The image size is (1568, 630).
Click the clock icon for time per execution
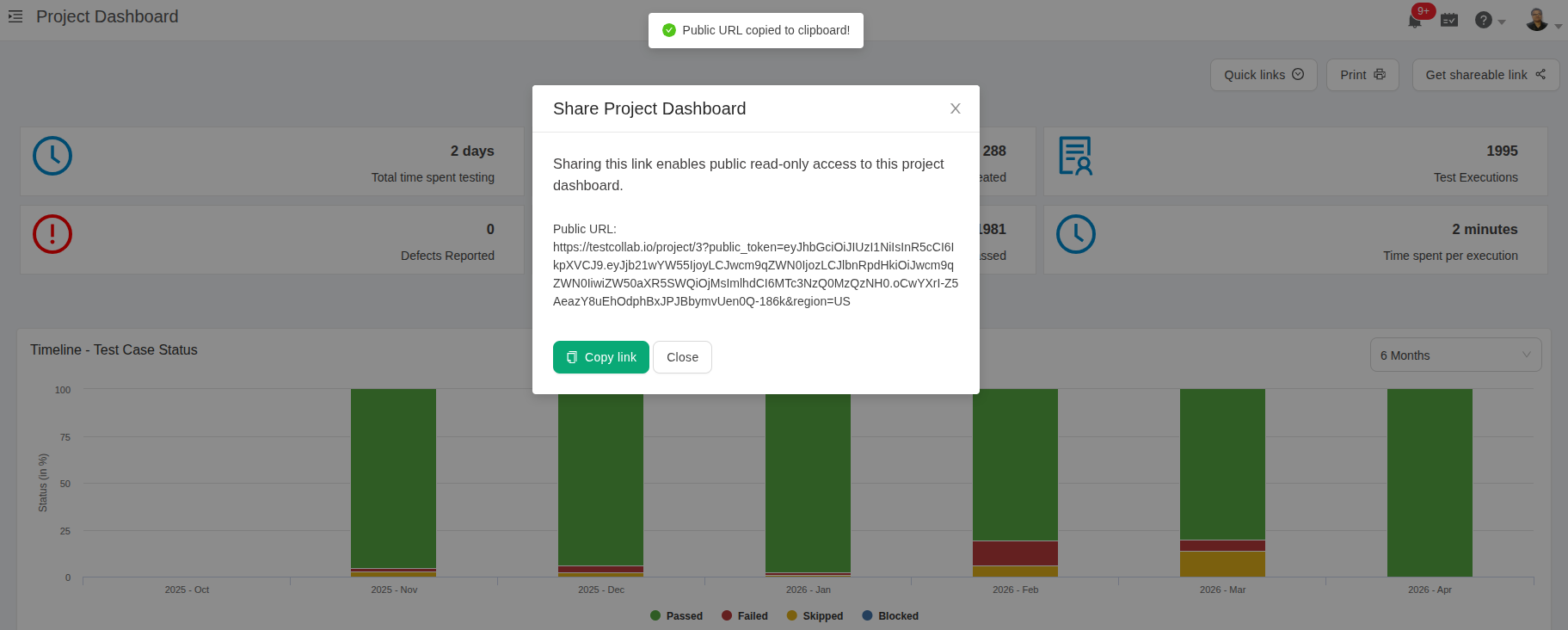(x=1076, y=234)
